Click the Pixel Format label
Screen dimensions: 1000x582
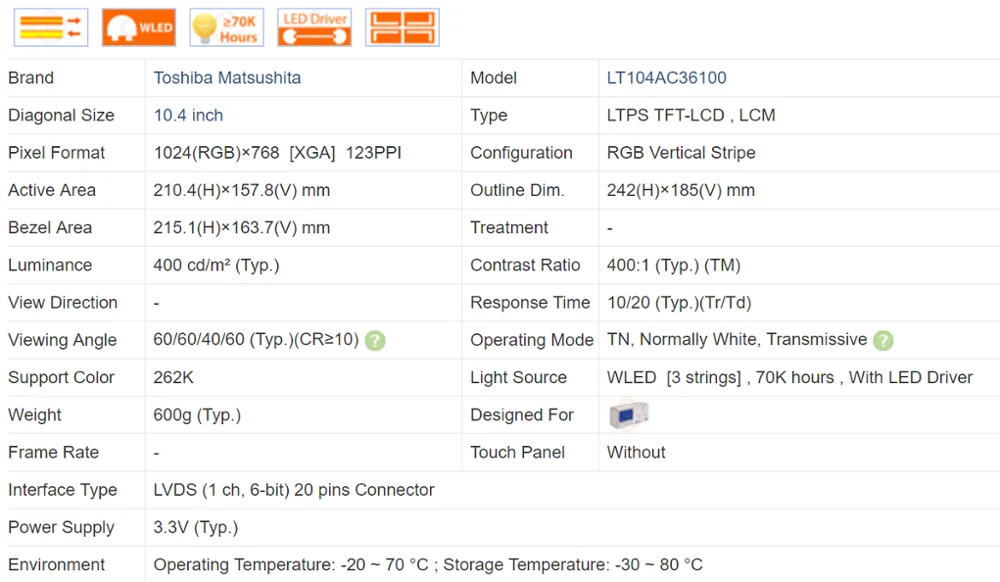pos(56,153)
